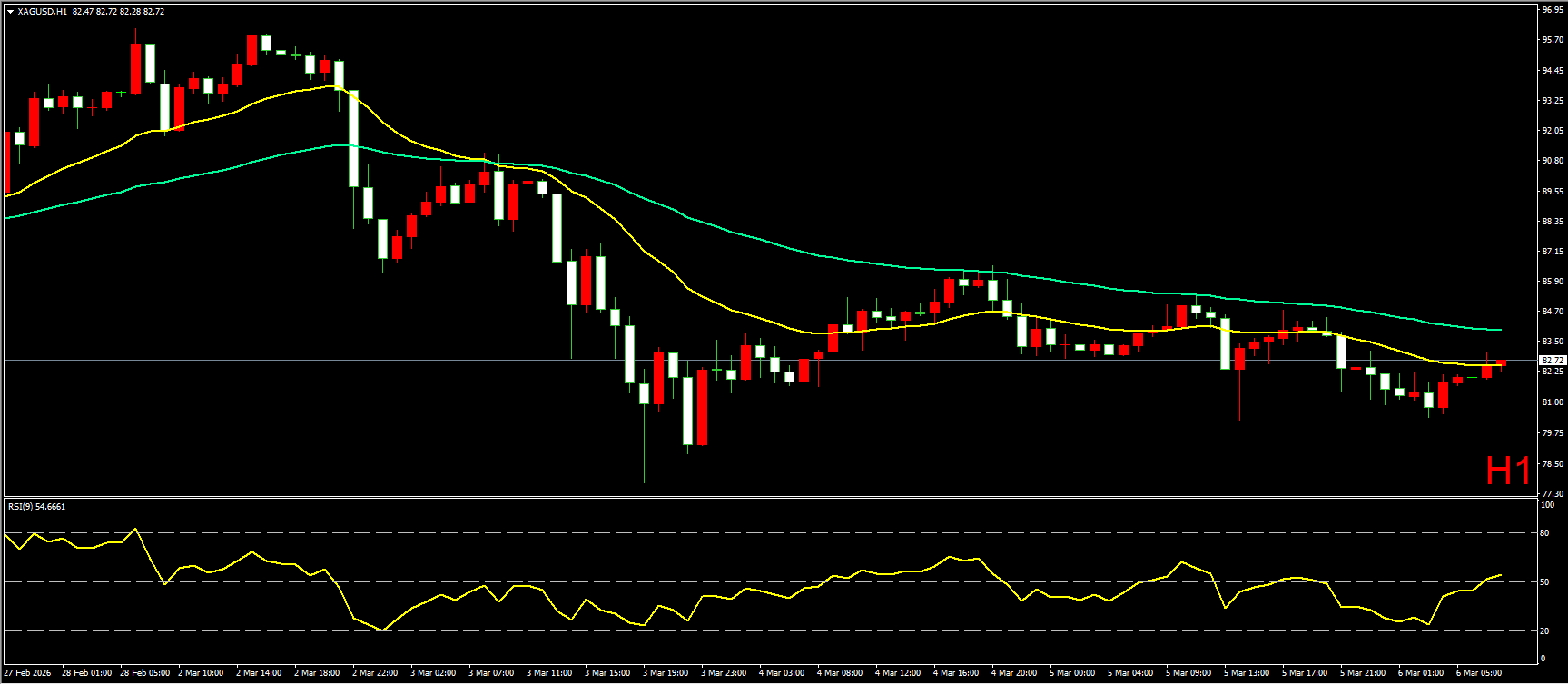Click the 77.30 bottom price scale value
The width and height of the screenshot is (1568, 685).
[x=1552, y=493]
